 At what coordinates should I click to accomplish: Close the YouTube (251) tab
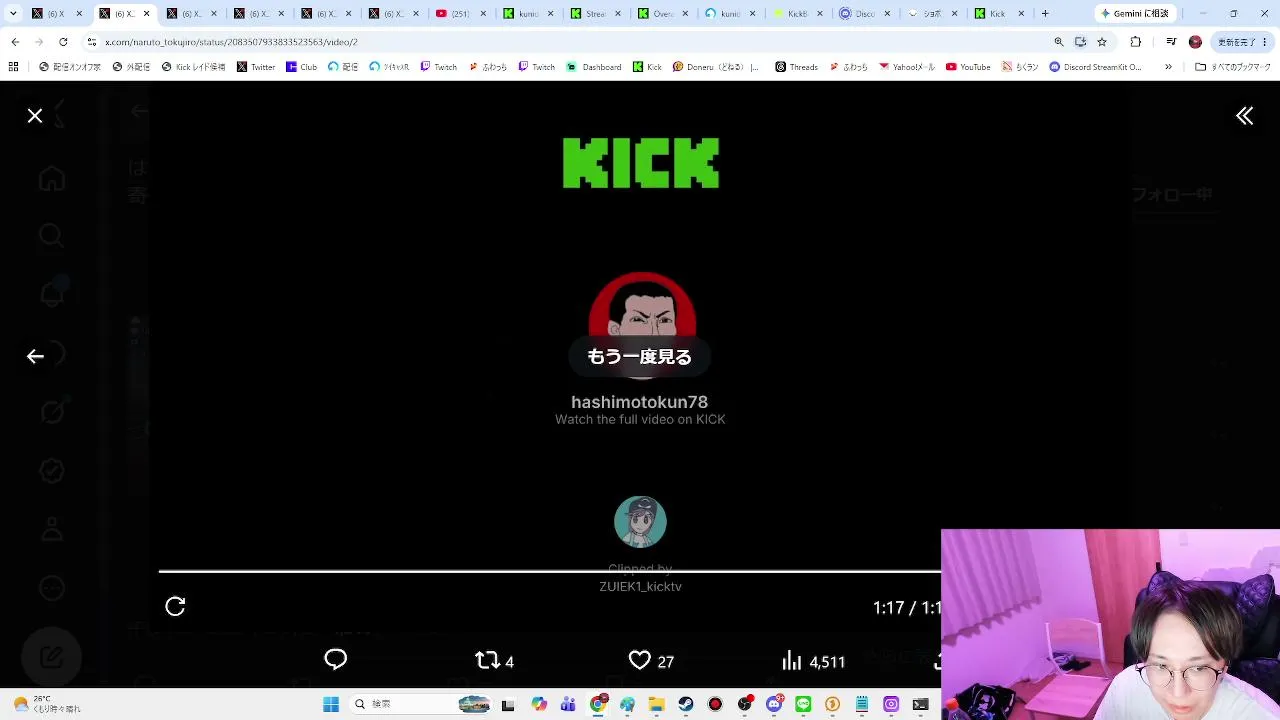coord(484,14)
